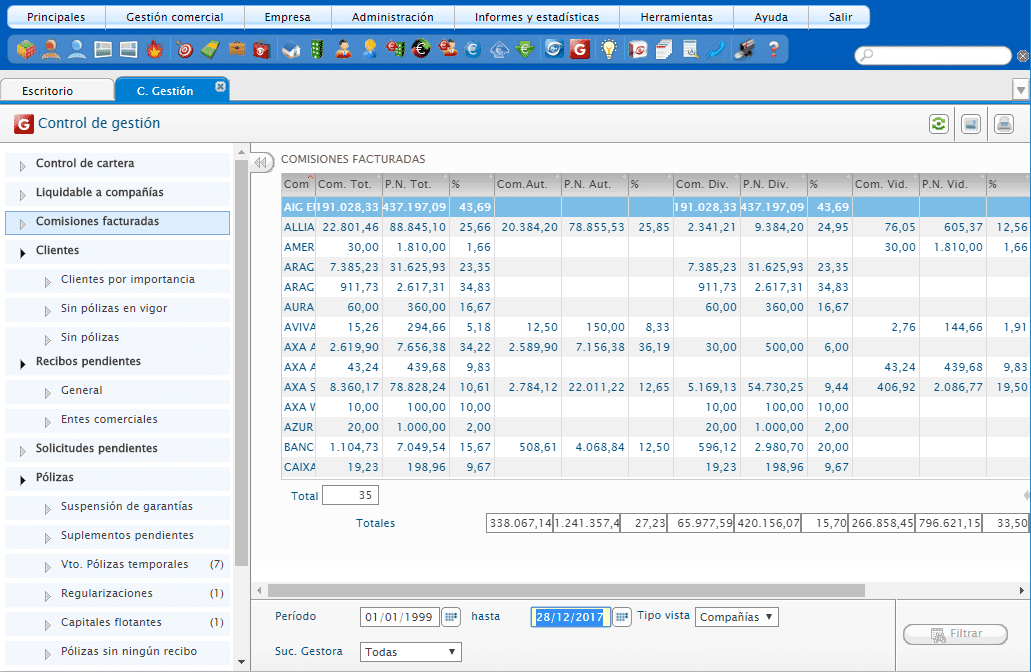Open the red-shirt user toolbar icon
Viewport: 1031px width, 672px height.
click(51, 49)
